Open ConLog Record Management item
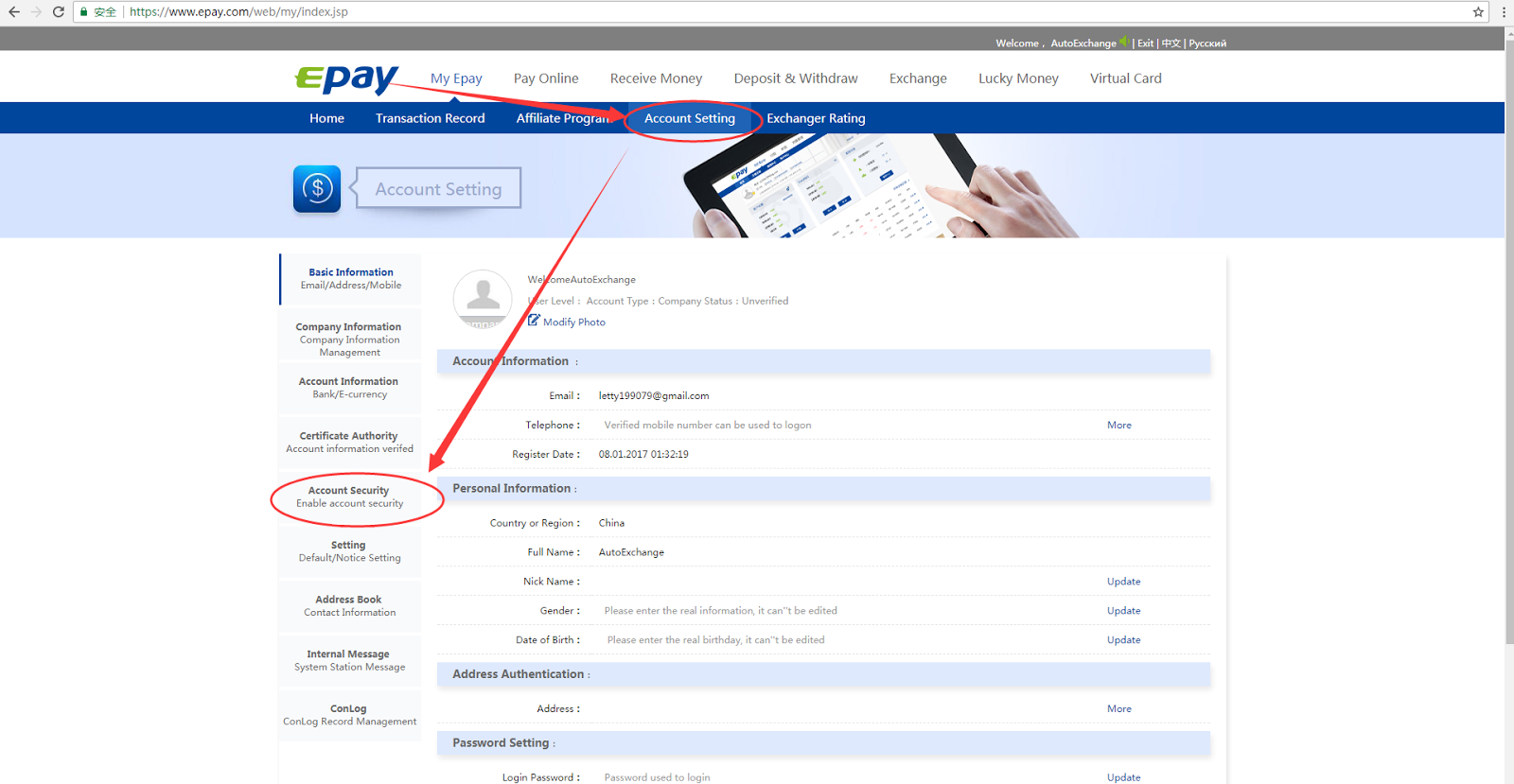 tap(349, 715)
